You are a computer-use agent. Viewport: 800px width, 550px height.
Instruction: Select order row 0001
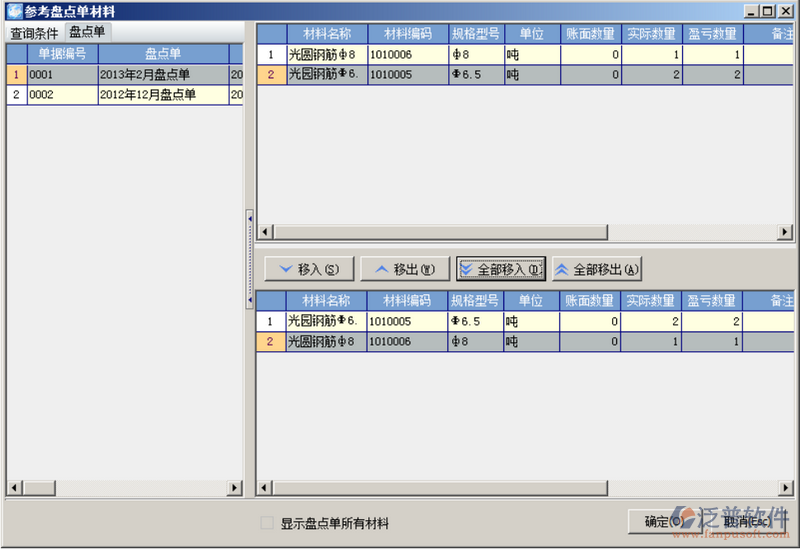(x=124, y=74)
